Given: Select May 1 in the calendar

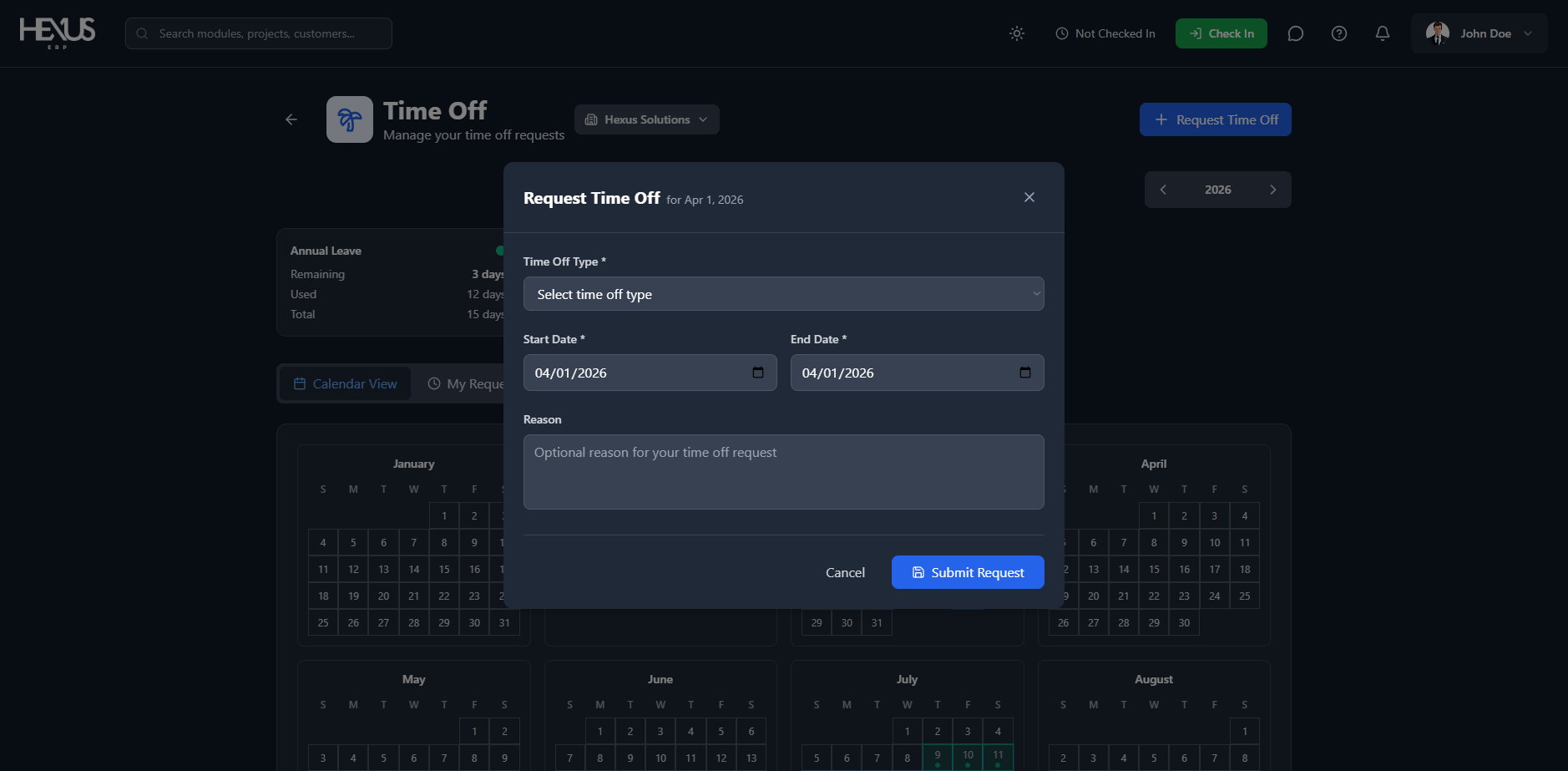Looking at the screenshot, I should click(474, 732).
